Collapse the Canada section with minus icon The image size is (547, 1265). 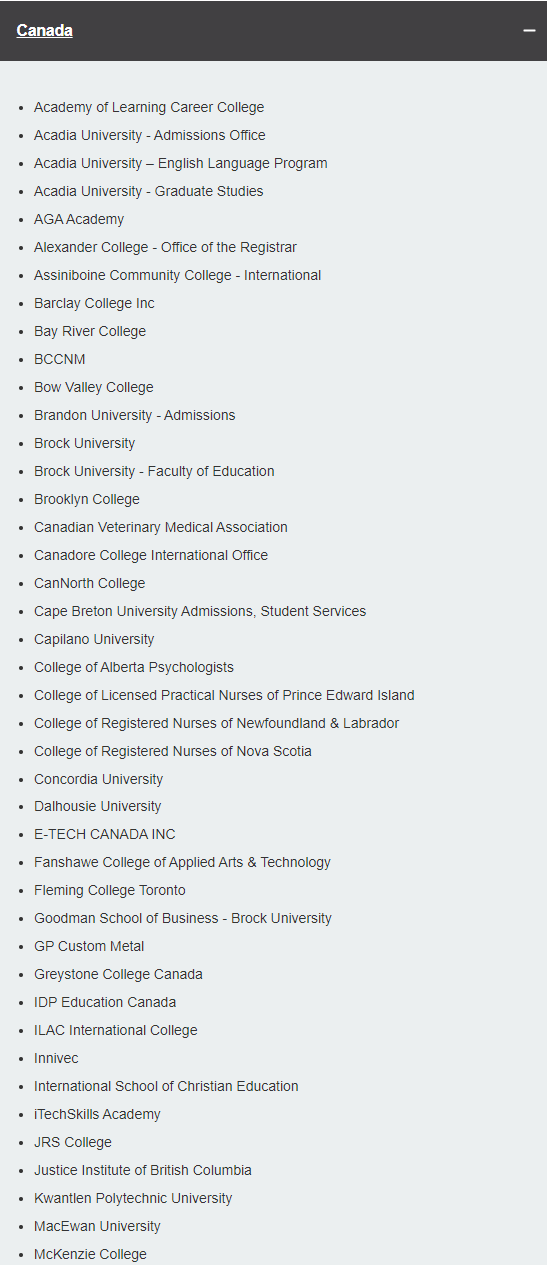[x=529, y=31]
